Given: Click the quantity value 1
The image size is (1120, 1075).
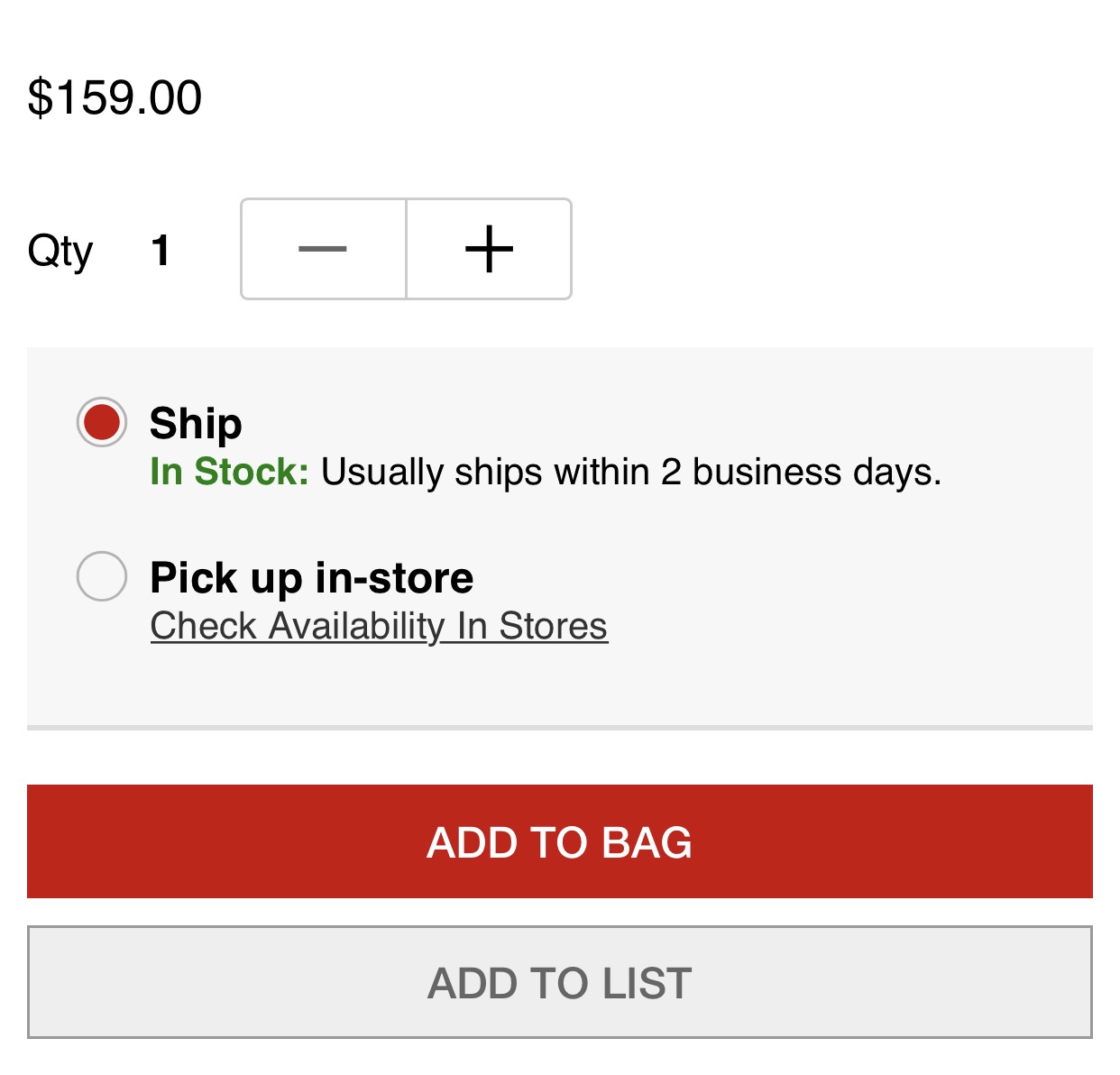Looking at the screenshot, I should [x=161, y=251].
